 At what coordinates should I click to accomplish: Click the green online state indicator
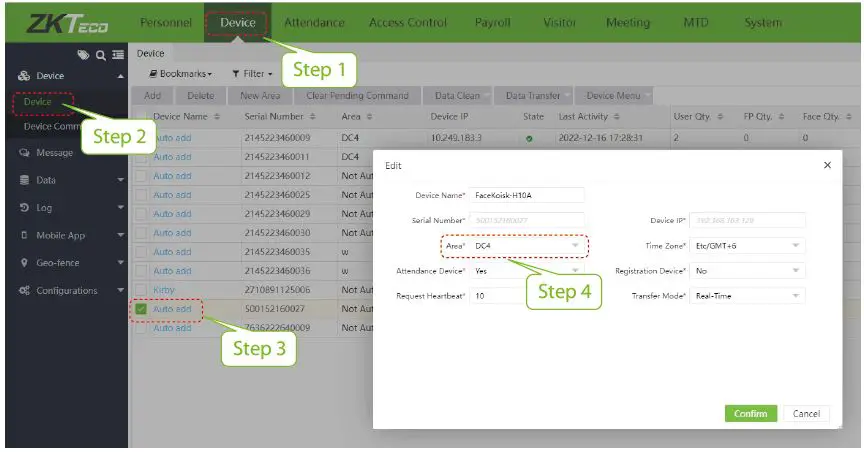pyautogui.click(x=529, y=138)
